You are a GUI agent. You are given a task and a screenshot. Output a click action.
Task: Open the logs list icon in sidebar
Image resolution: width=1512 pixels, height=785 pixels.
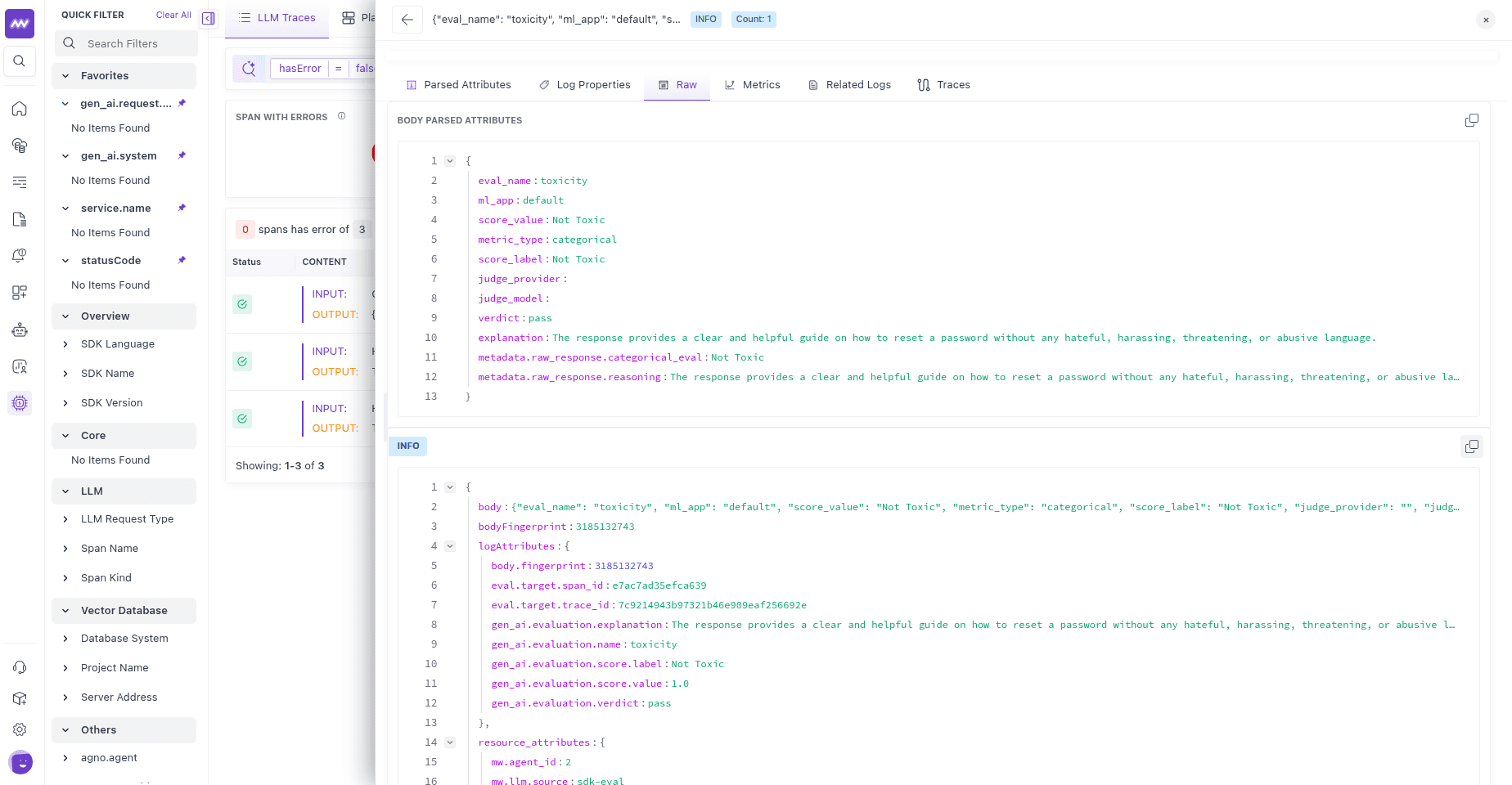(x=20, y=182)
